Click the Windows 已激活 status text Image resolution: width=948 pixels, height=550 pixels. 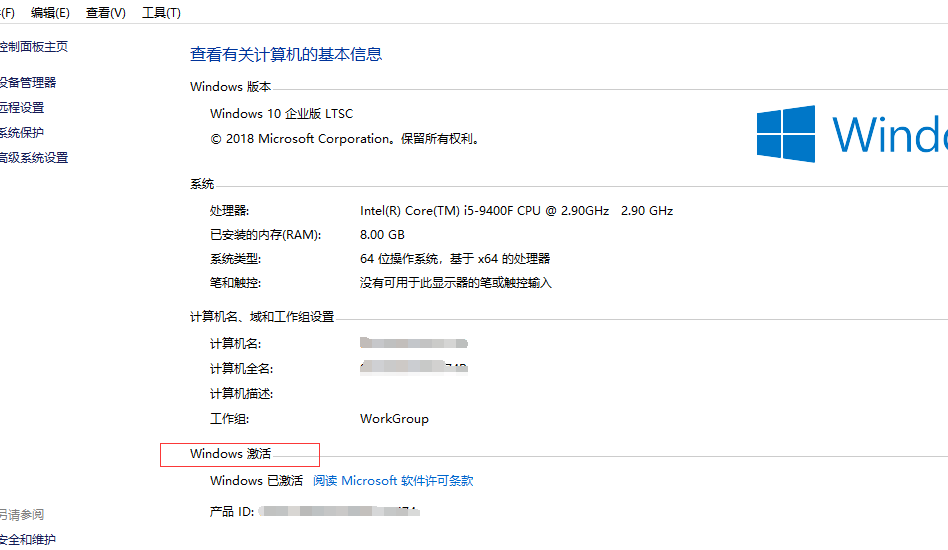(x=256, y=481)
